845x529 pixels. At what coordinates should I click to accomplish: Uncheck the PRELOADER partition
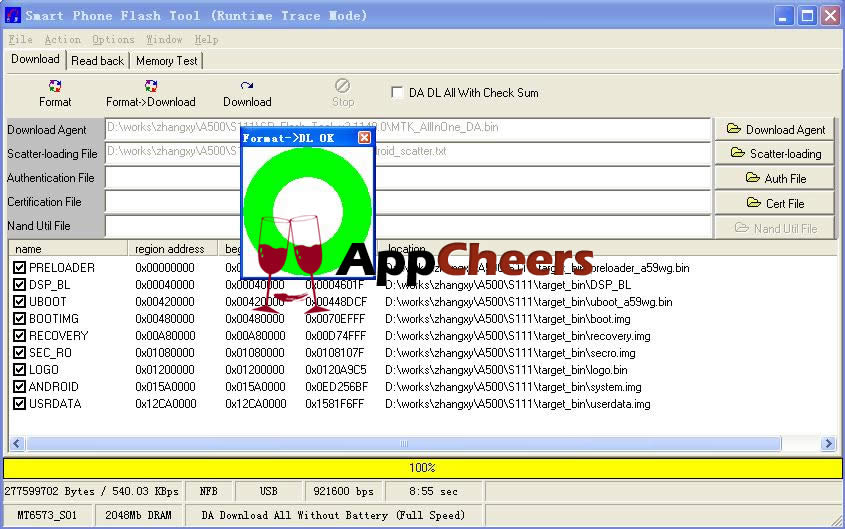click(19, 268)
